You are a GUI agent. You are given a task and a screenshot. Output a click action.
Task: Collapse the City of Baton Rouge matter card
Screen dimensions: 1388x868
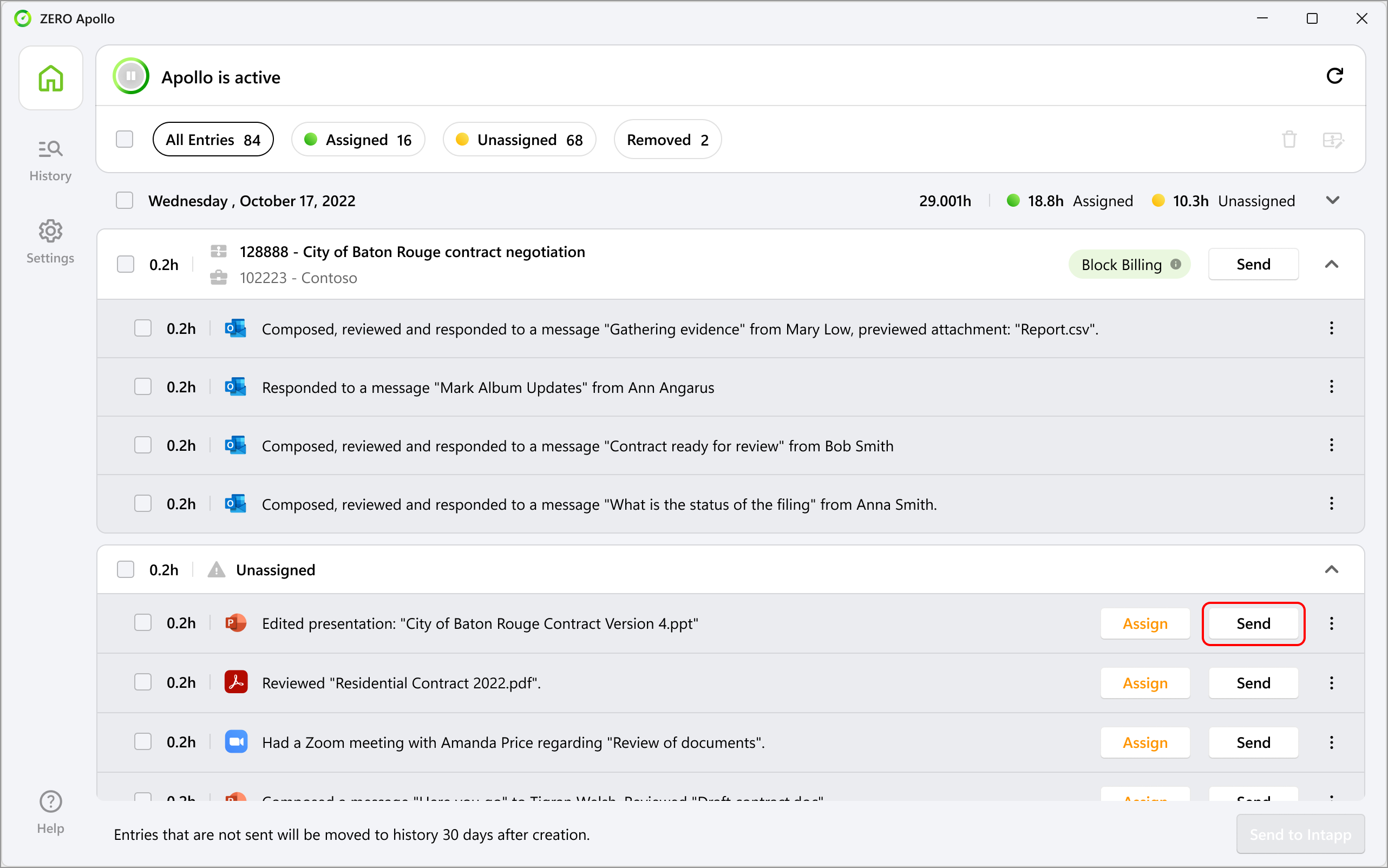1333,264
